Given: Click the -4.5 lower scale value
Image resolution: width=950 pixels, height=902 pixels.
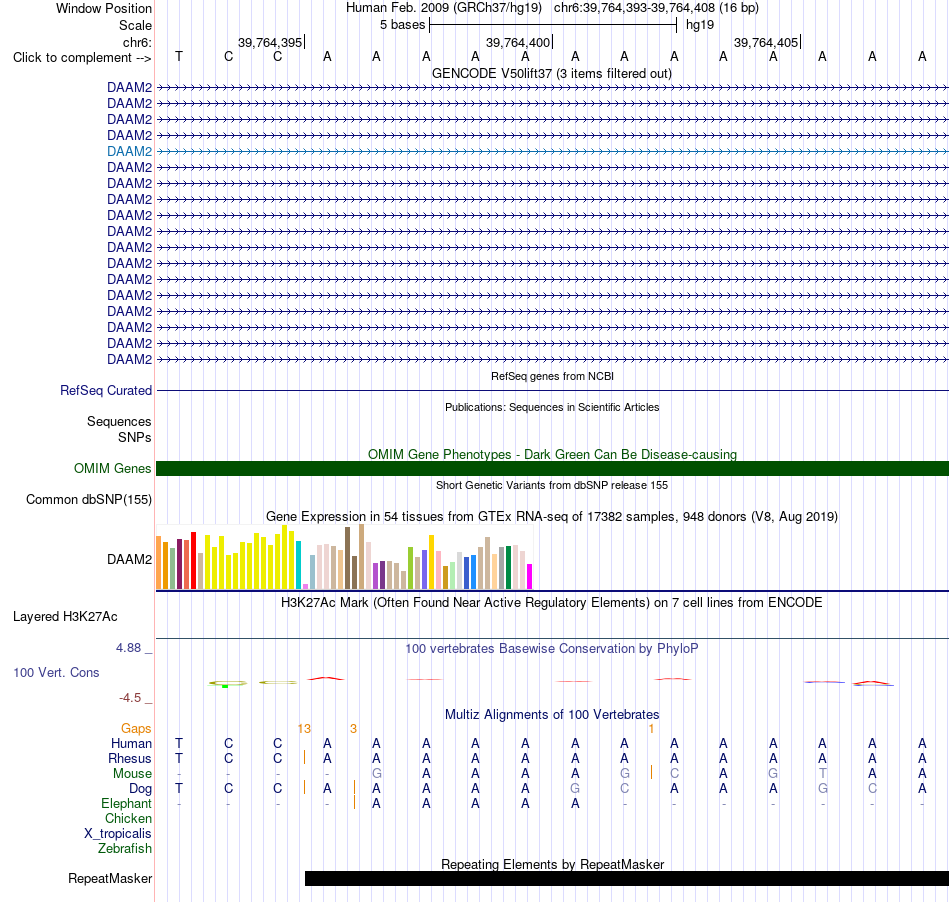Looking at the screenshot, I should pyautogui.click(x=130, y=698).
